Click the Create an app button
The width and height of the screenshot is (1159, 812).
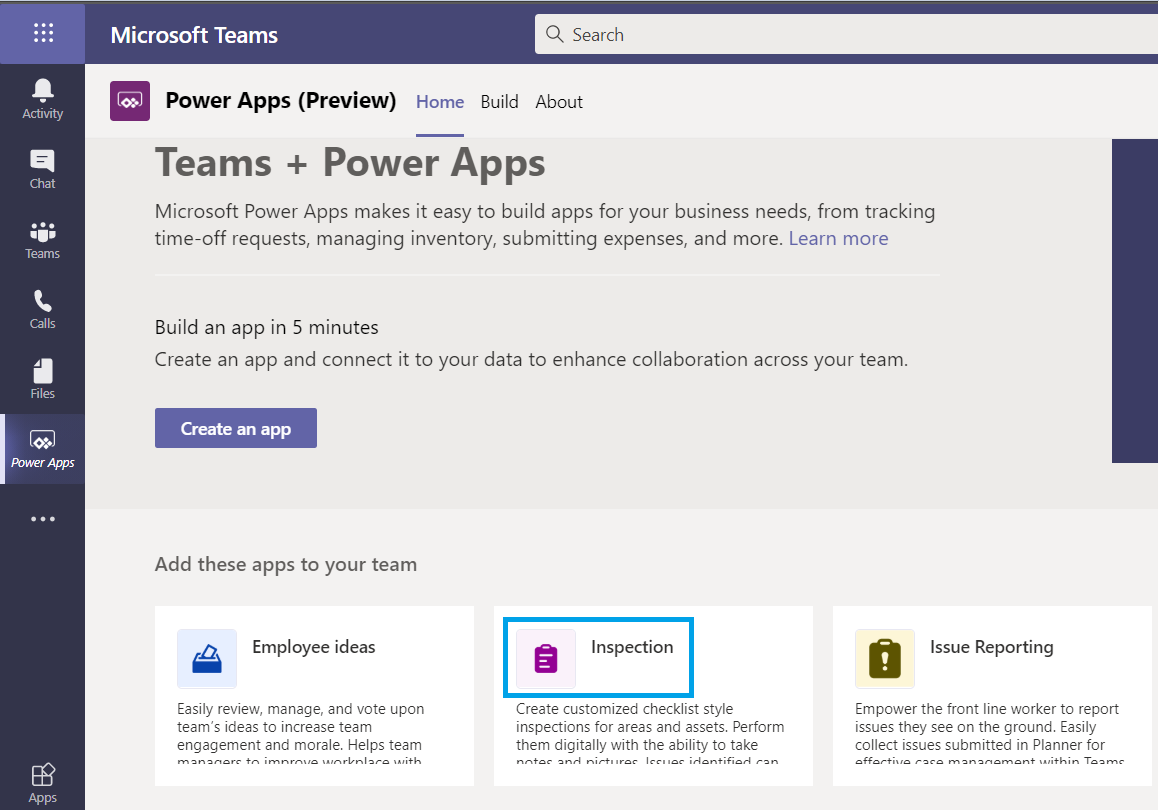tap(235, 427)
